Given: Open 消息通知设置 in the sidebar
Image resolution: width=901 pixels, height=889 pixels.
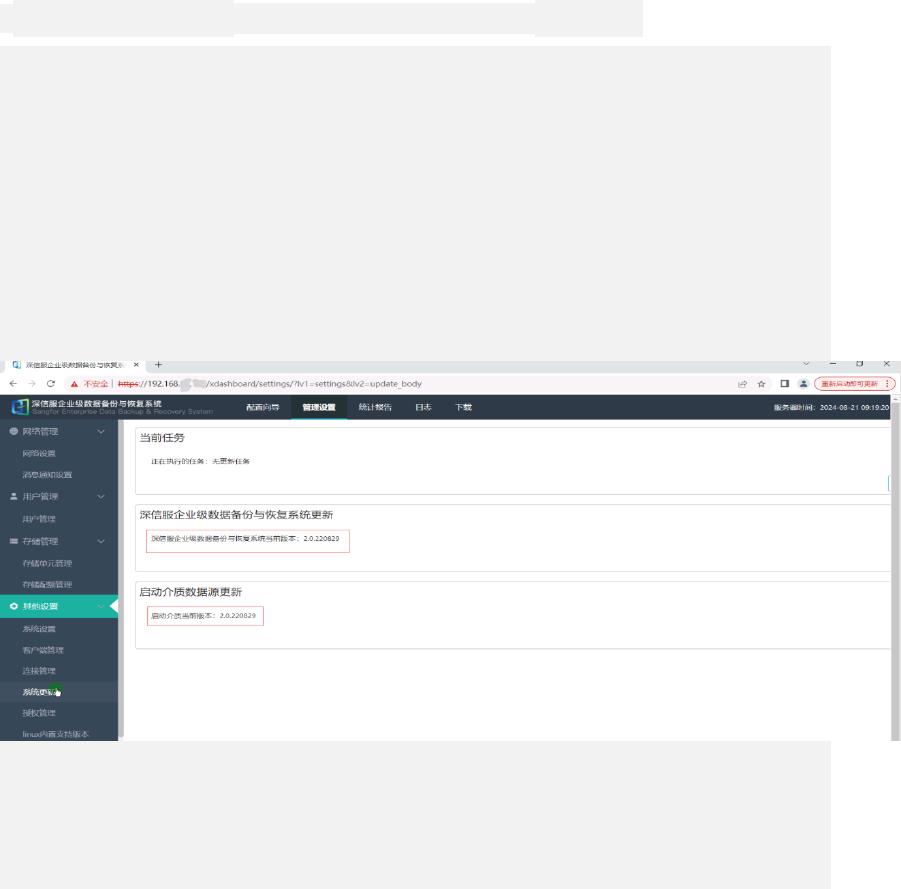Looking at the screenshot, I should point(47,475).
